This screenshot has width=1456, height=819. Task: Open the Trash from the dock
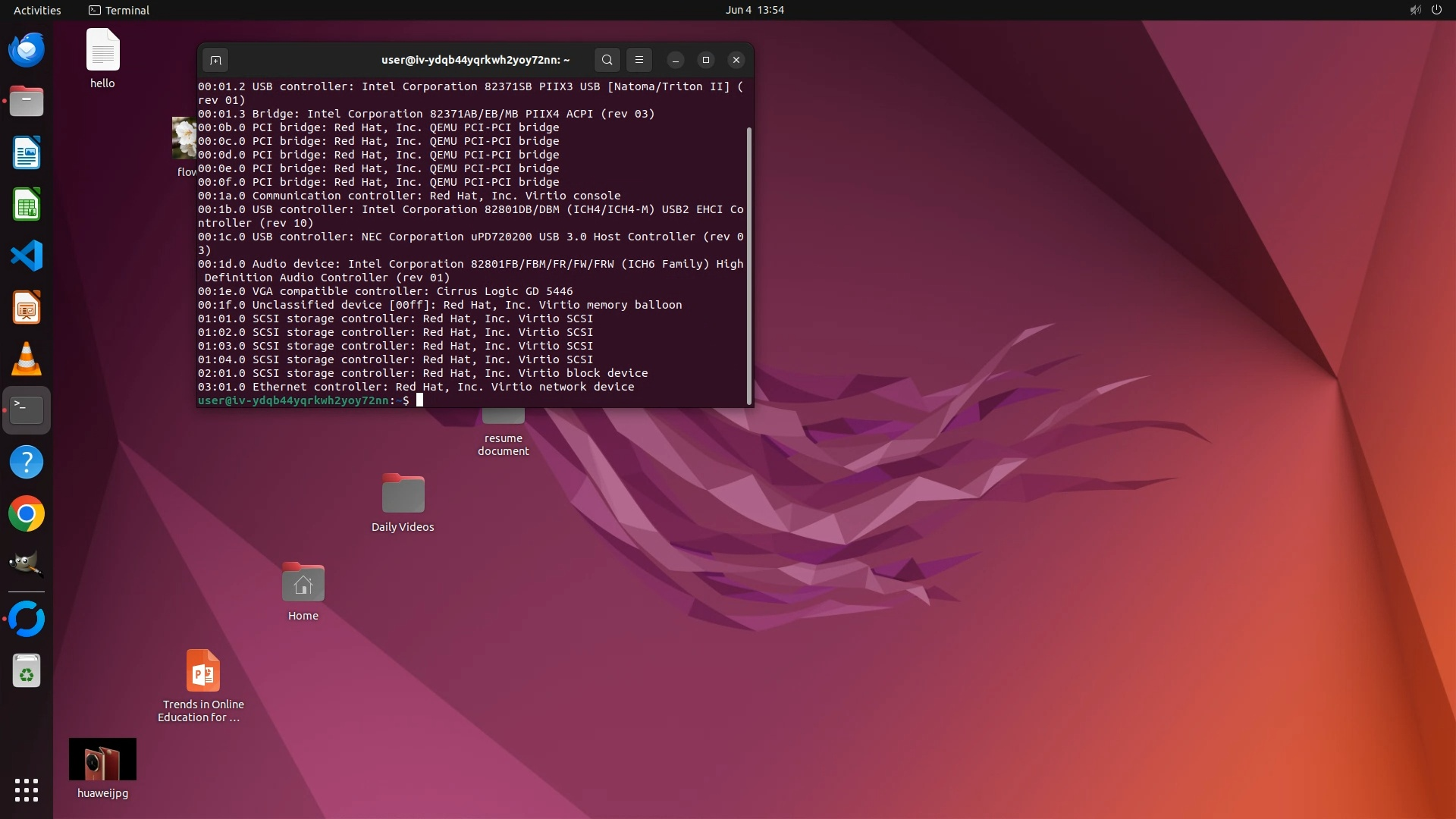pyautogui.click(x=27, y=671)
